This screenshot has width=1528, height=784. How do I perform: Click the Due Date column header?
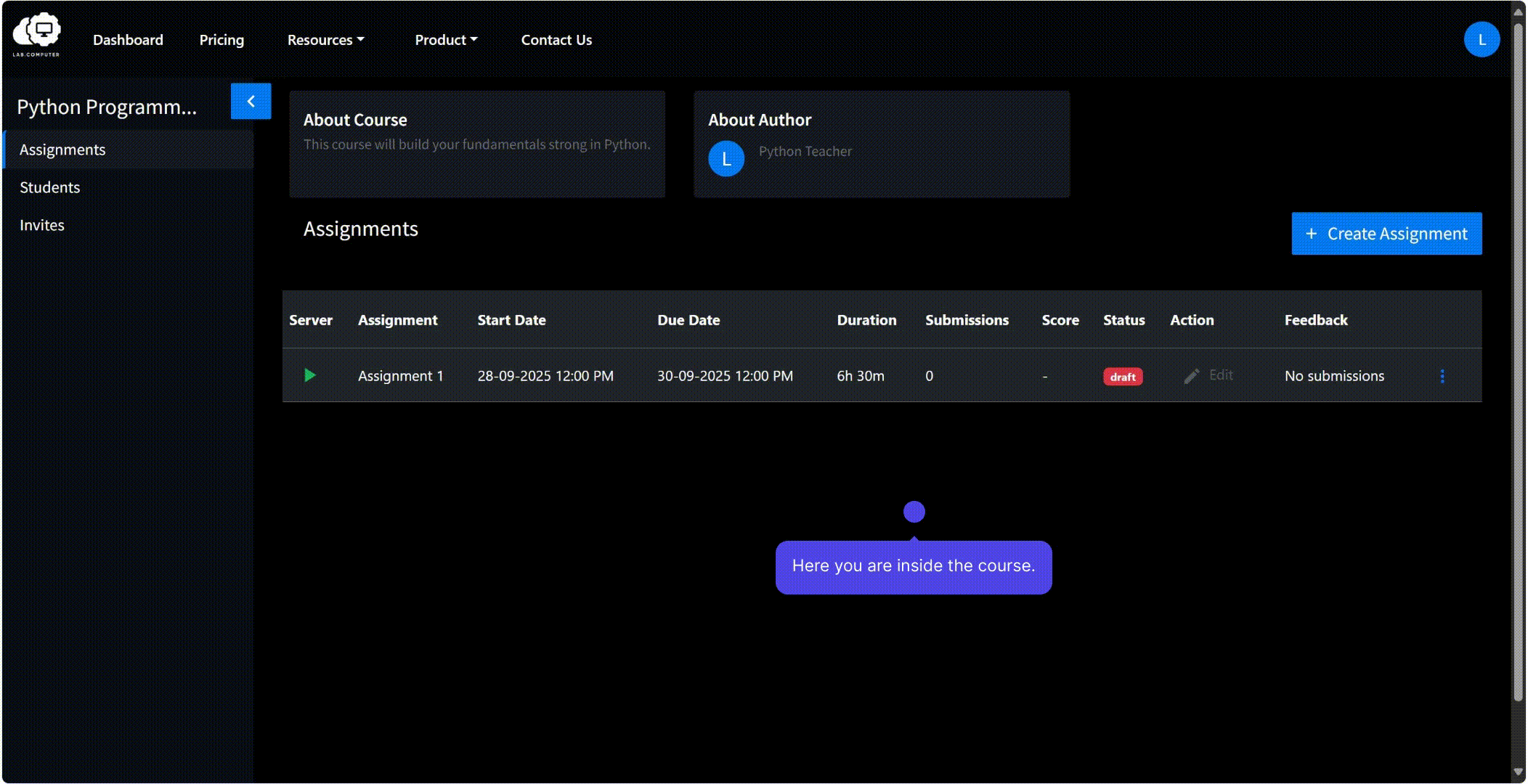click(688, 320)
